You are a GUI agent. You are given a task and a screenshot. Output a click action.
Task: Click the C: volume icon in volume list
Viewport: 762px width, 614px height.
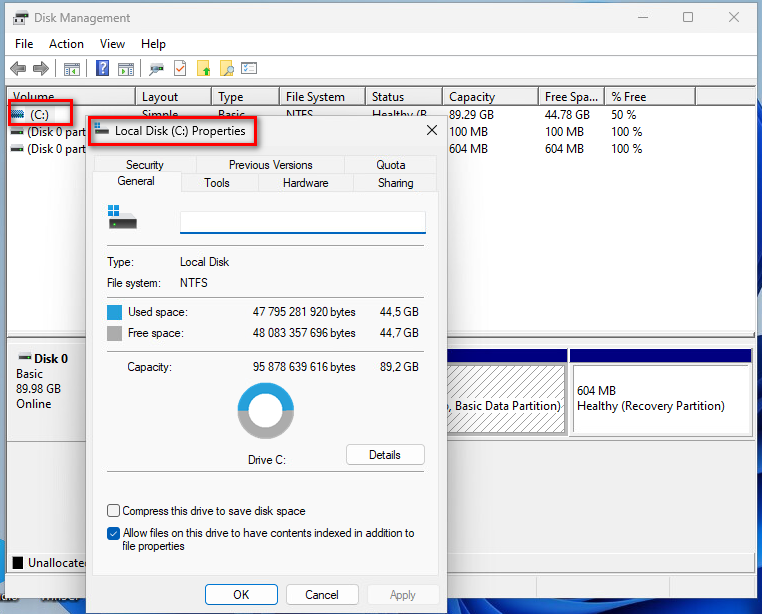pyautogui.click(x=17, y=114)
